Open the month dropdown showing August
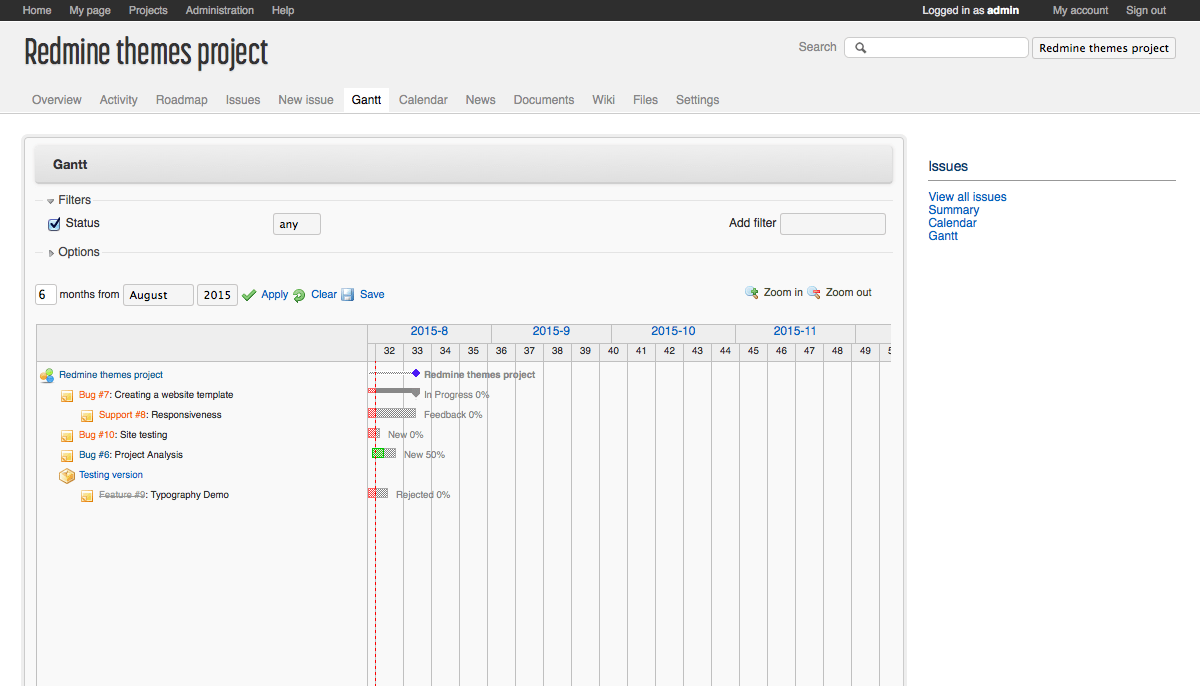Image resolution: width=1200 pixels, height=686 pixels. [158, 295]
